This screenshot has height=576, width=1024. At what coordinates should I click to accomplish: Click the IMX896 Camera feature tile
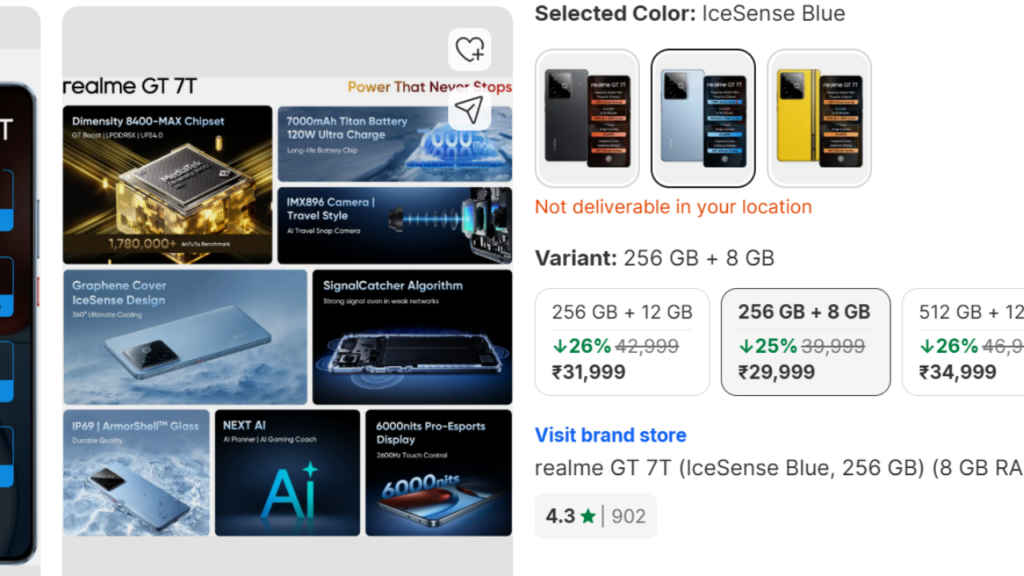393,225
